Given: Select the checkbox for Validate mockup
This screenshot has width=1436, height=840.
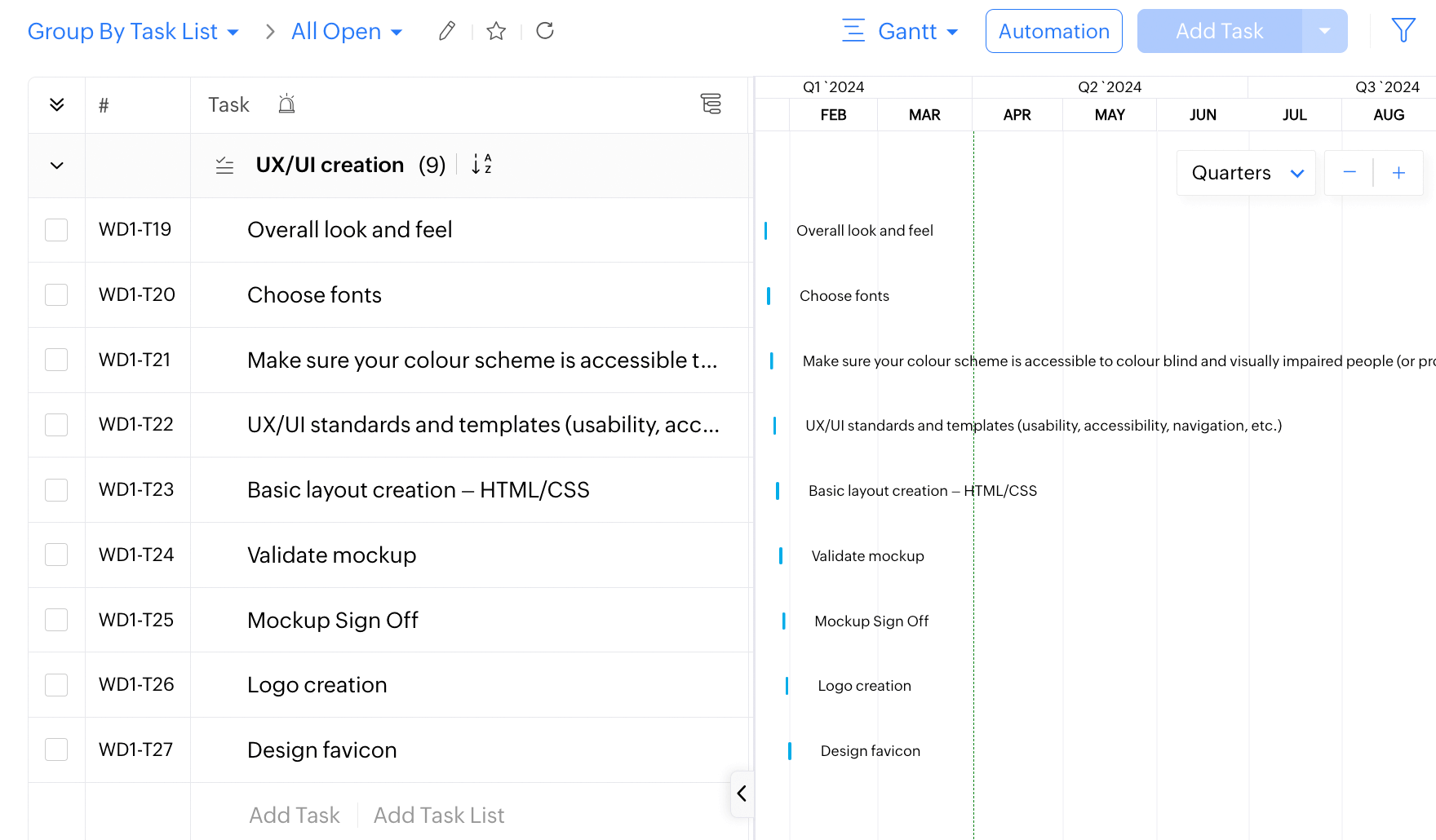Looking at the screenshot, I should (x=56, y=555).
